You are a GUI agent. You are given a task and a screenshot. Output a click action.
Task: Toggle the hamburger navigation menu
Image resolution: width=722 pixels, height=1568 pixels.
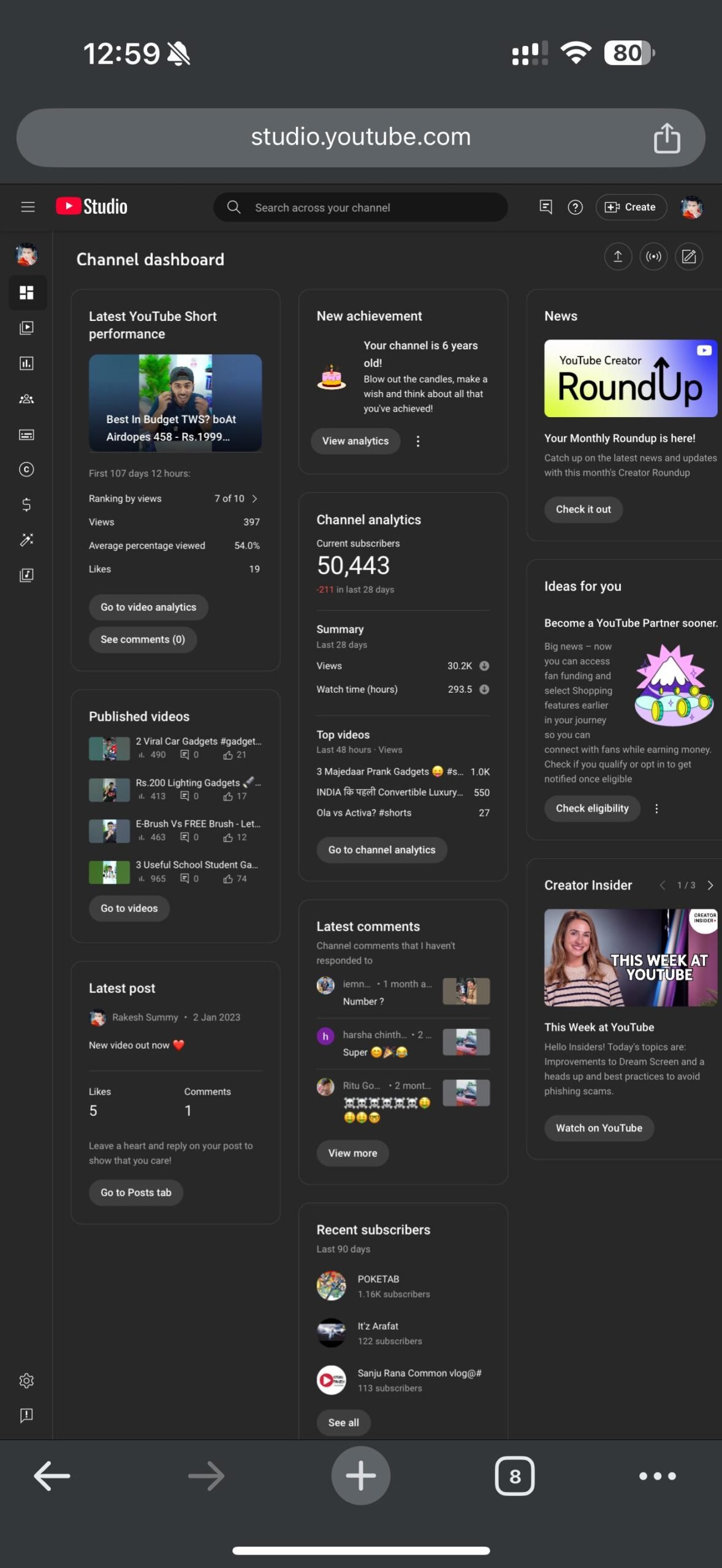coord(28,207)
